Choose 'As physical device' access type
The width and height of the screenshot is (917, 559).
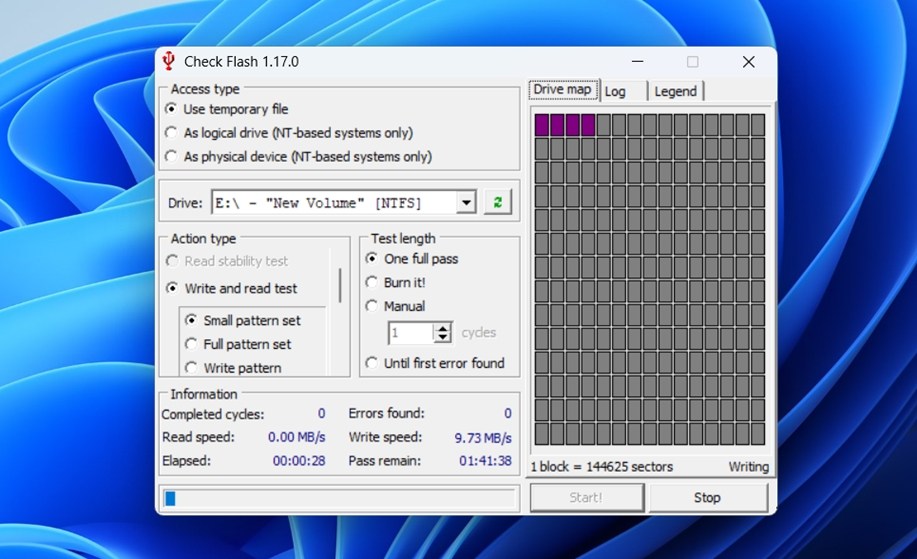(x=171, y=157)
